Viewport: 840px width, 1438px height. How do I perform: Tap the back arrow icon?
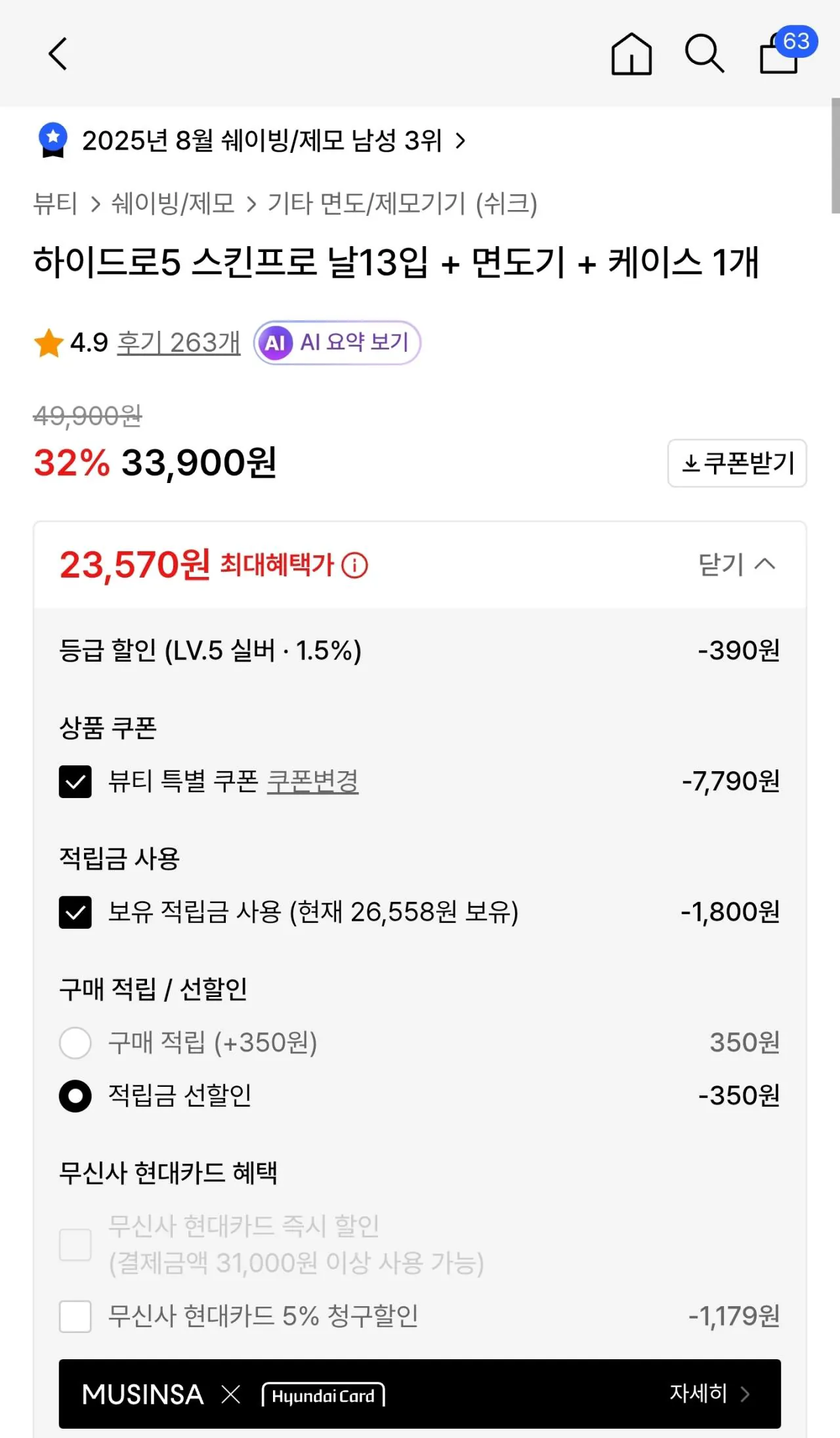(58, 54)
